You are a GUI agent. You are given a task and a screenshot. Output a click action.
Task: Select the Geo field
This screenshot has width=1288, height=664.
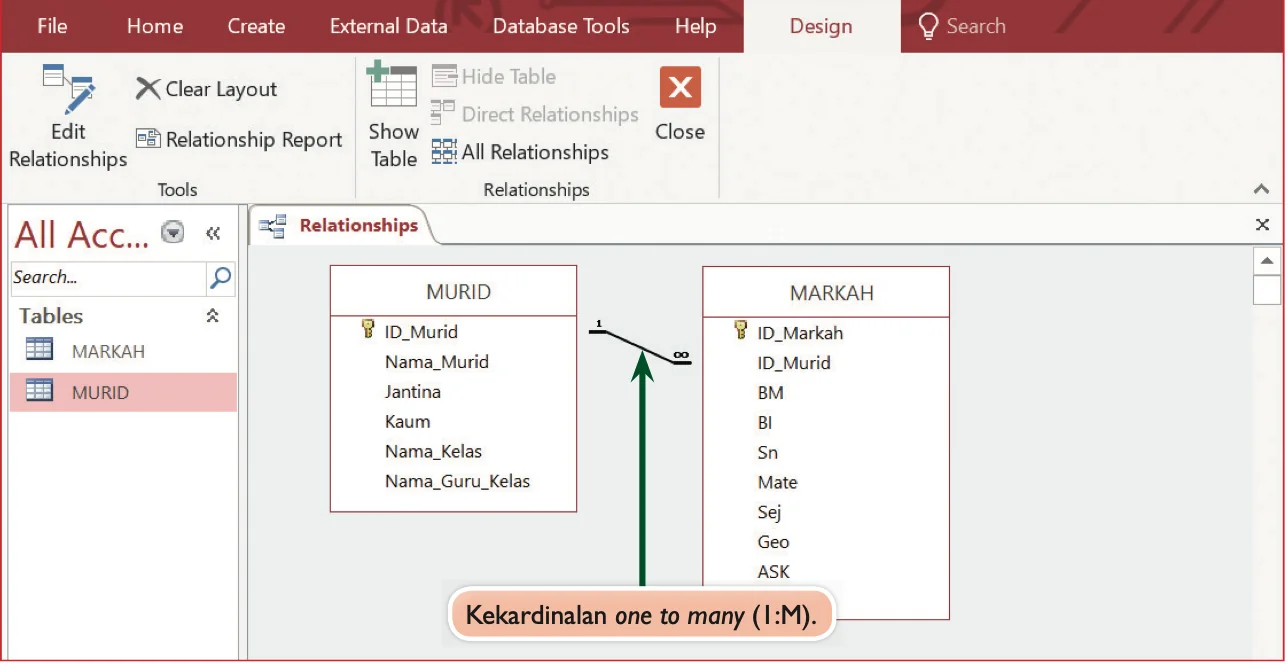773,542
